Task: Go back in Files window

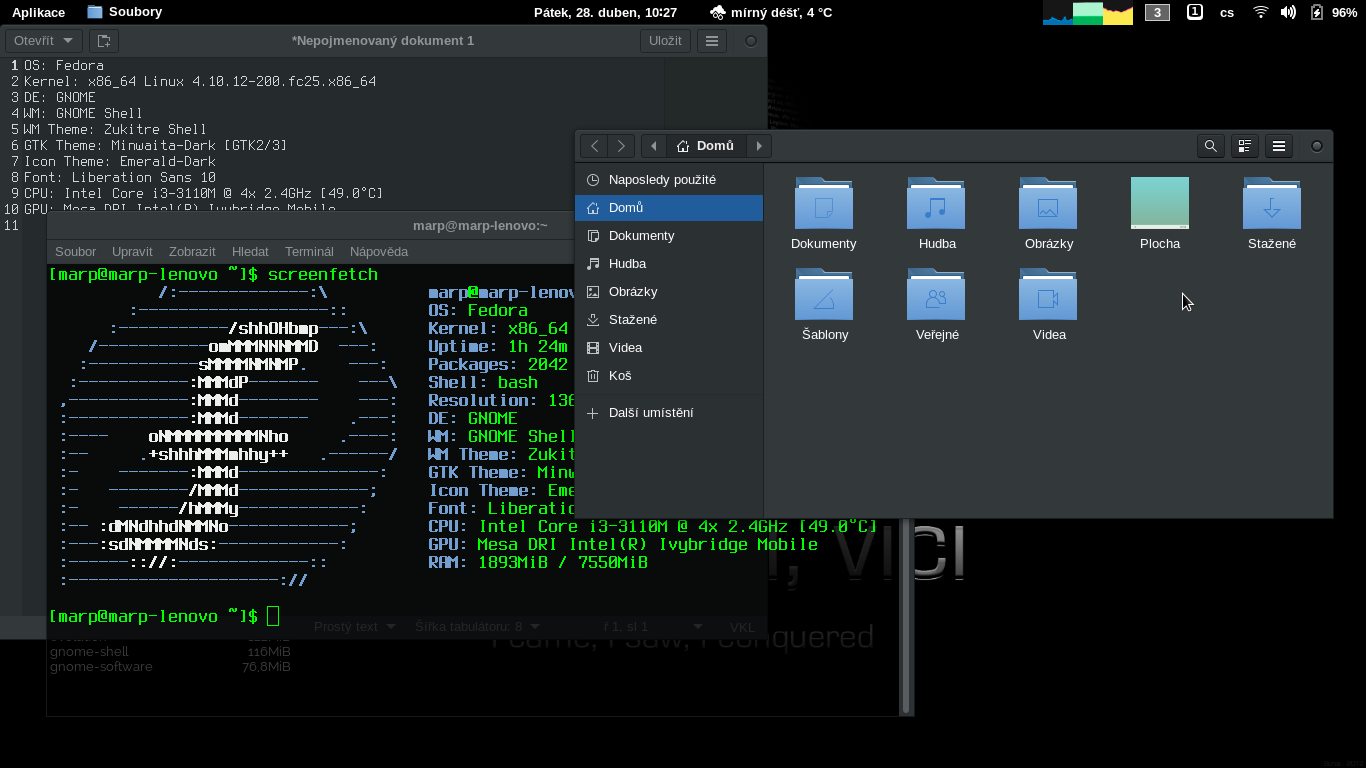Action: [594, 146]
